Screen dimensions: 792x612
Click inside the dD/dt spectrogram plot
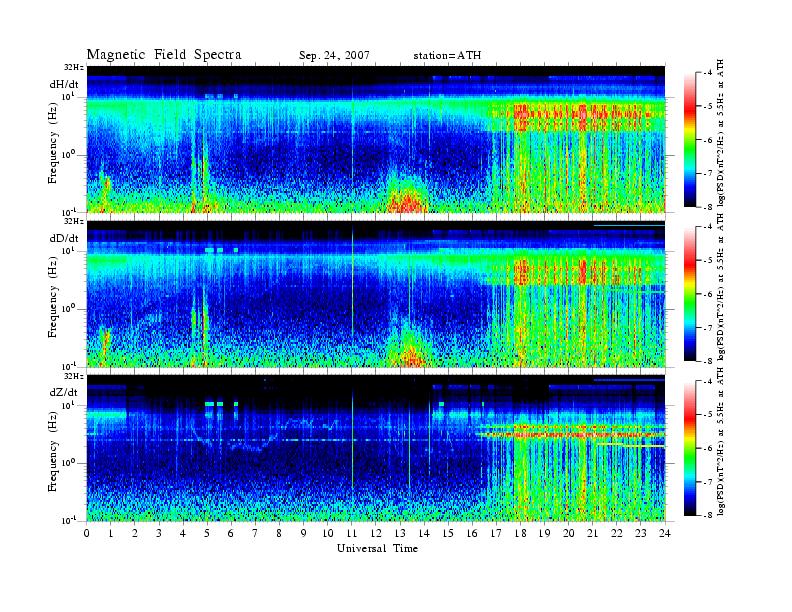(376, 293)
